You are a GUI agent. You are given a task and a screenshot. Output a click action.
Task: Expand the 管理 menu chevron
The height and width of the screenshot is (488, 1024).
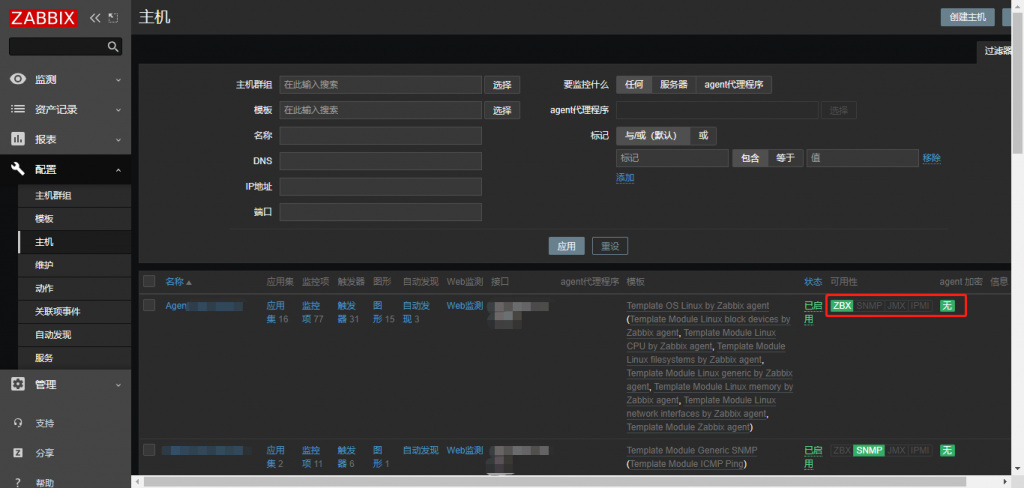point(118,385)
